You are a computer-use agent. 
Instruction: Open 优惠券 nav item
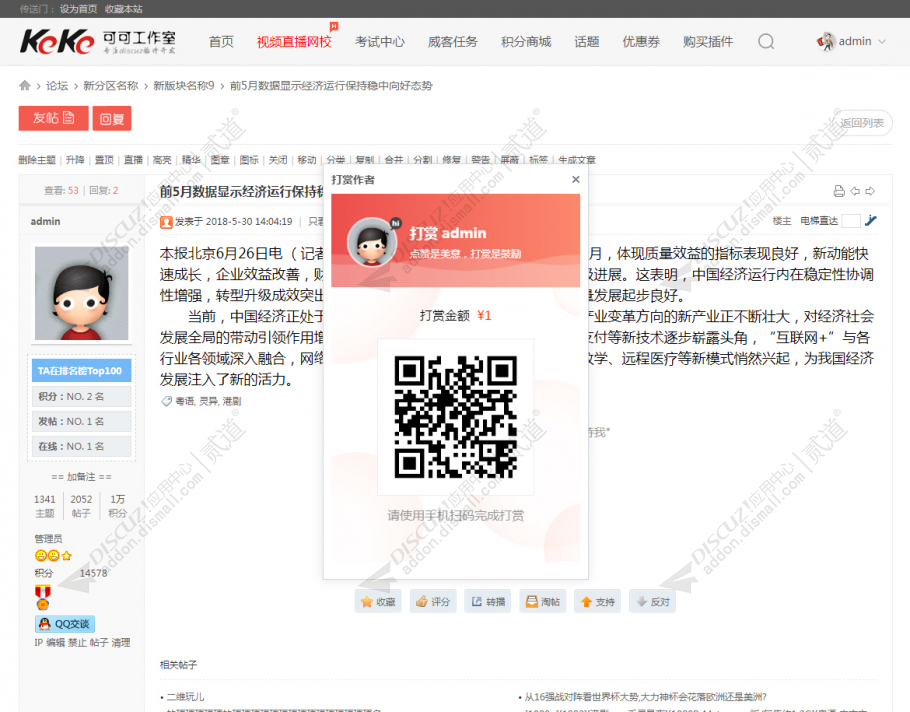(x=641, y=42)
